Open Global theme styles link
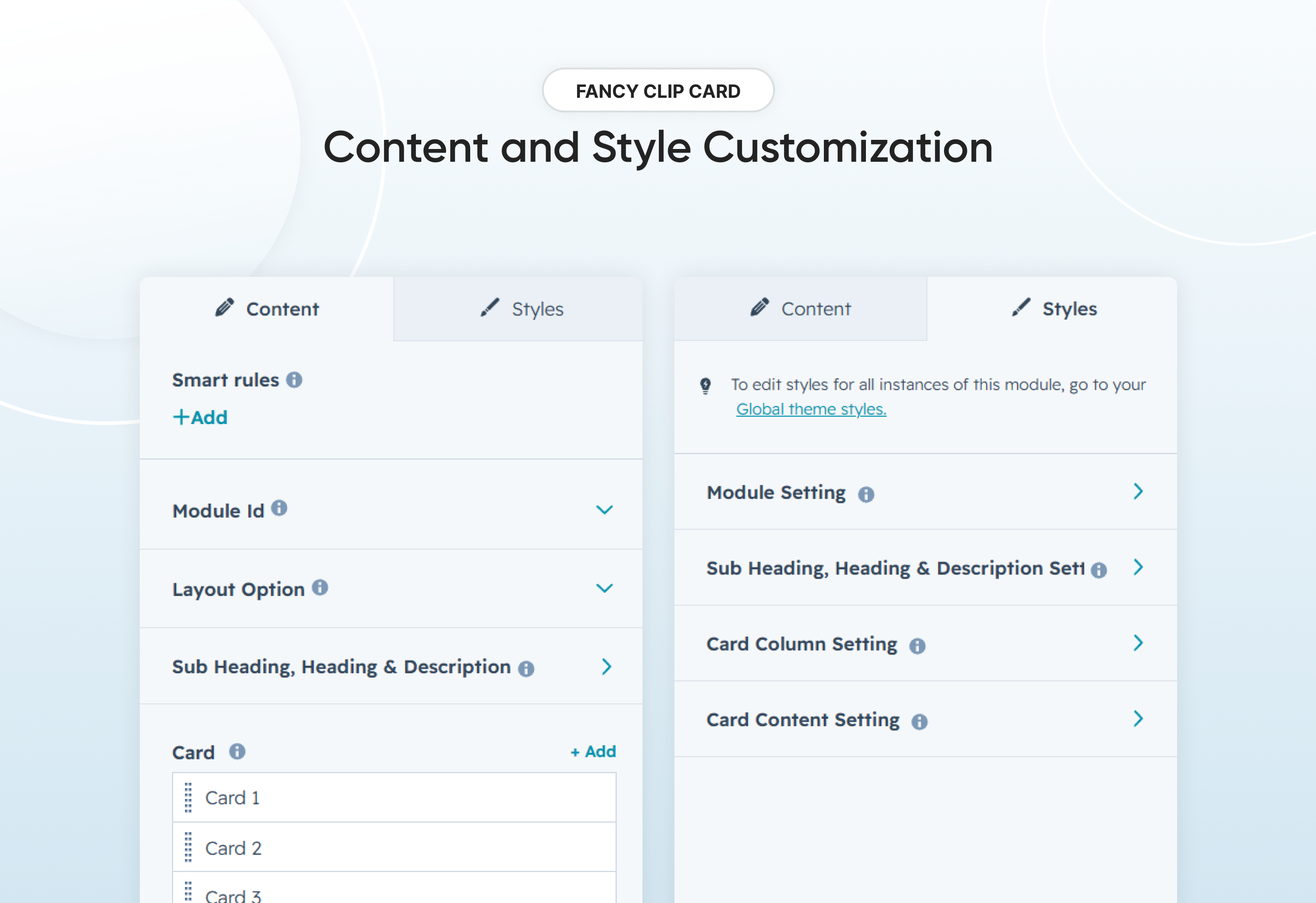This screenshot has width=1316, height=903. click(x=811, y=409)
